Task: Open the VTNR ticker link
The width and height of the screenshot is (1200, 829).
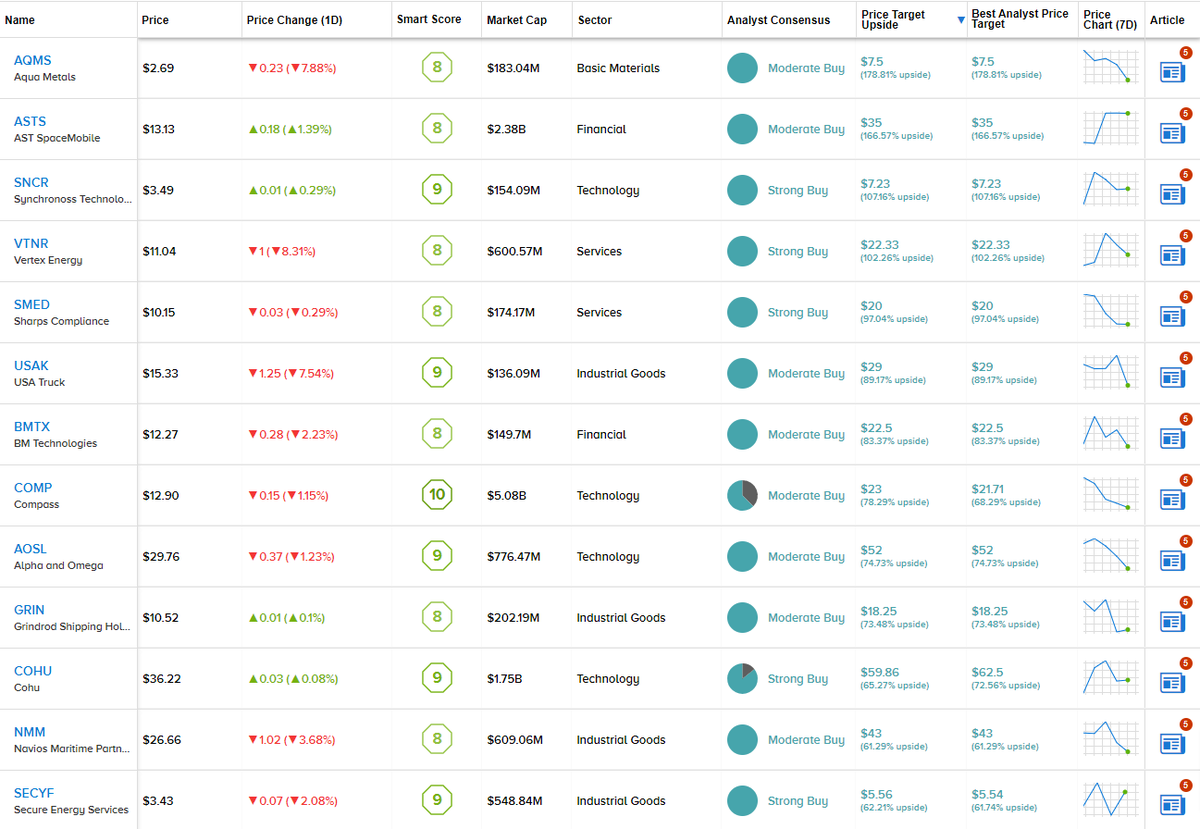Action: click(31, 243)
